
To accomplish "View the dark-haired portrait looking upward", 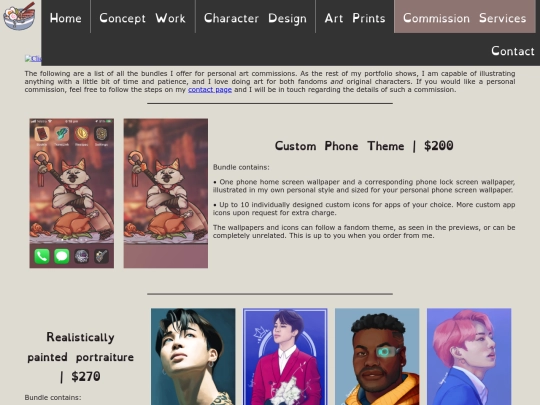I will pyautogui.click(x=193, y=356).
